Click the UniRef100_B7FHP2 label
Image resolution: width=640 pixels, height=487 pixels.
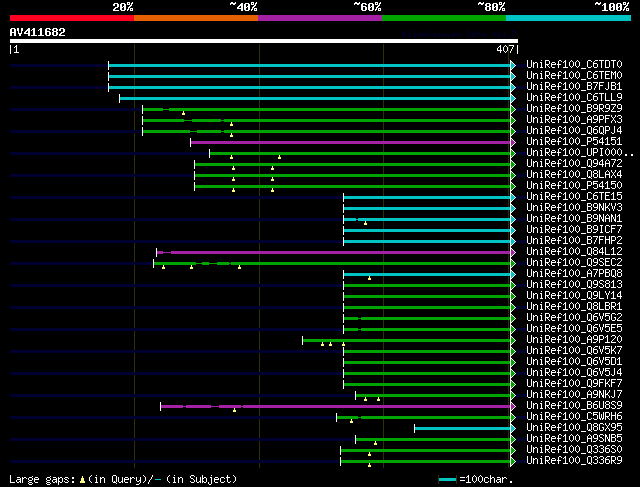tap(574, 241)
